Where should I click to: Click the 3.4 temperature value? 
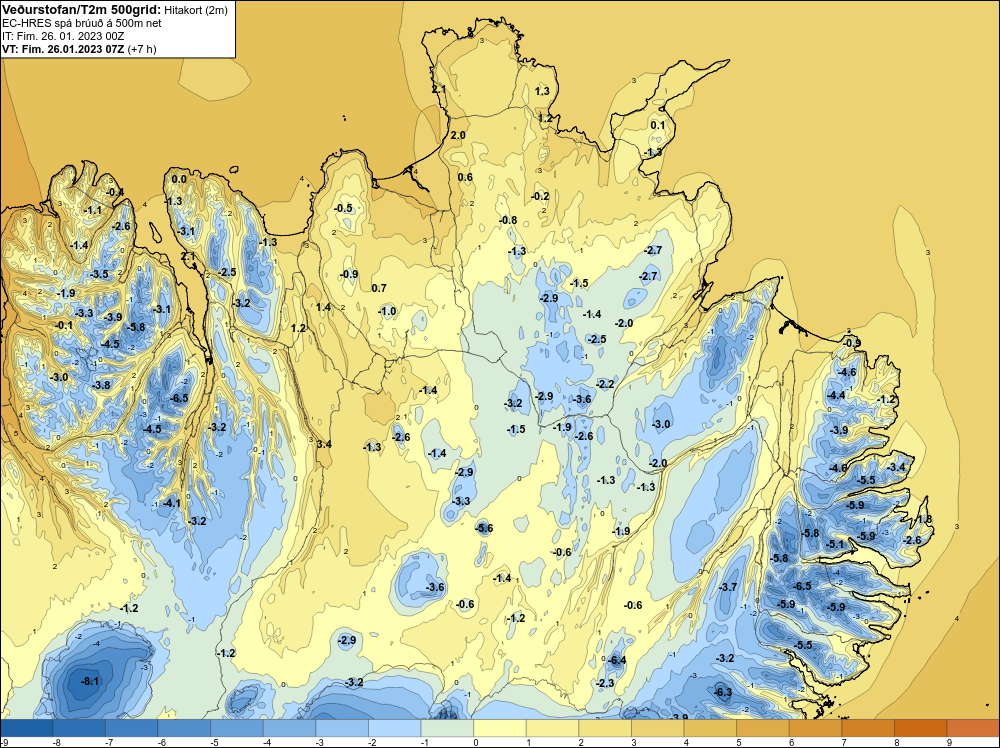[x=324, y=444]
